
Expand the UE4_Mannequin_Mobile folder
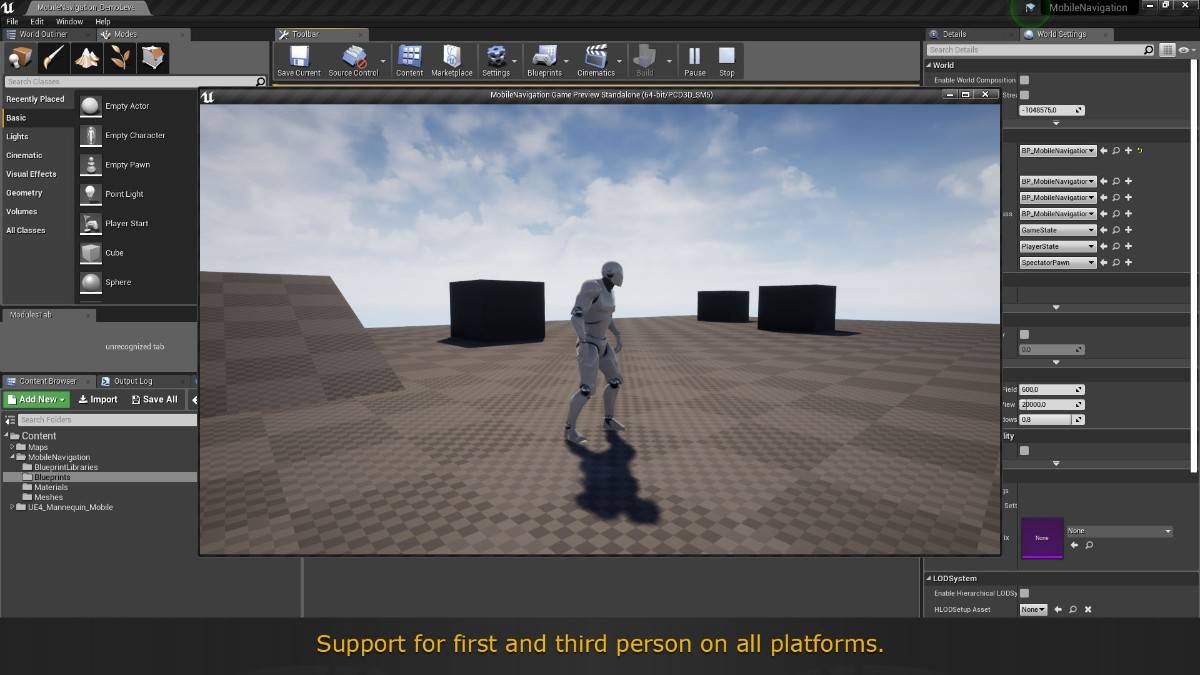(x=12, y=507)
